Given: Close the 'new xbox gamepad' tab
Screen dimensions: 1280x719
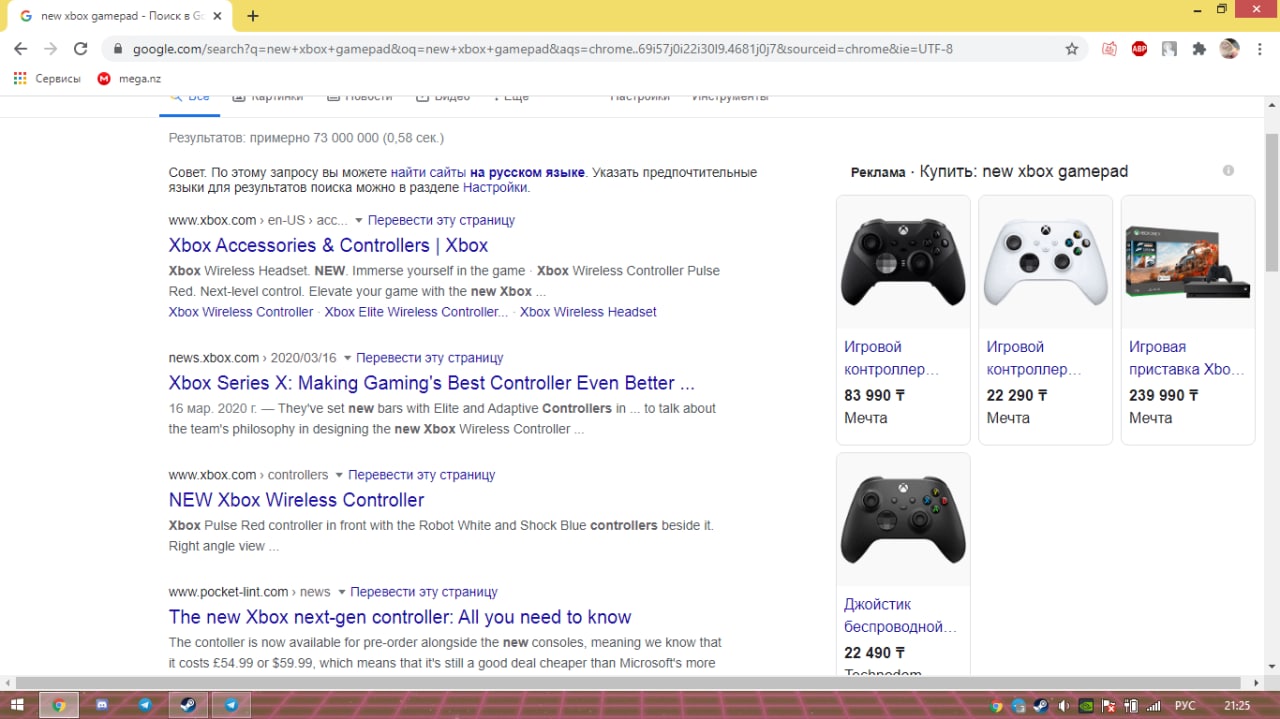Looking at the screenshot, I should 217,16.
